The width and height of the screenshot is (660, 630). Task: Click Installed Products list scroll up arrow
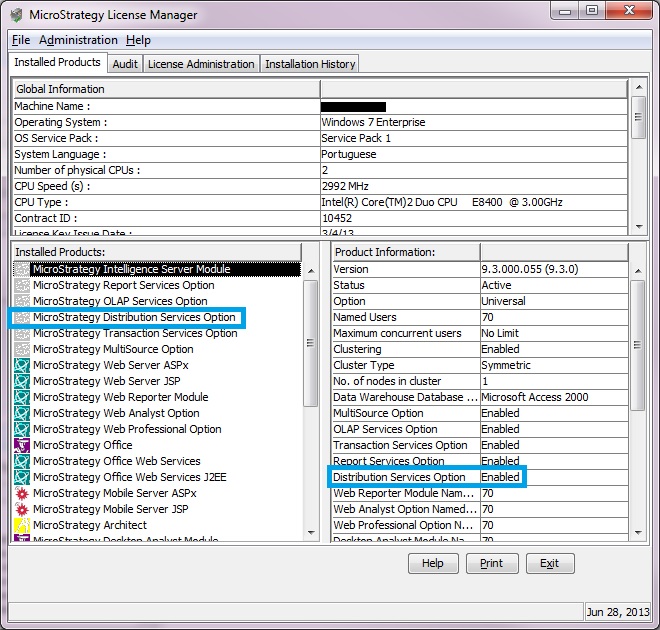[x=311, y=271]
